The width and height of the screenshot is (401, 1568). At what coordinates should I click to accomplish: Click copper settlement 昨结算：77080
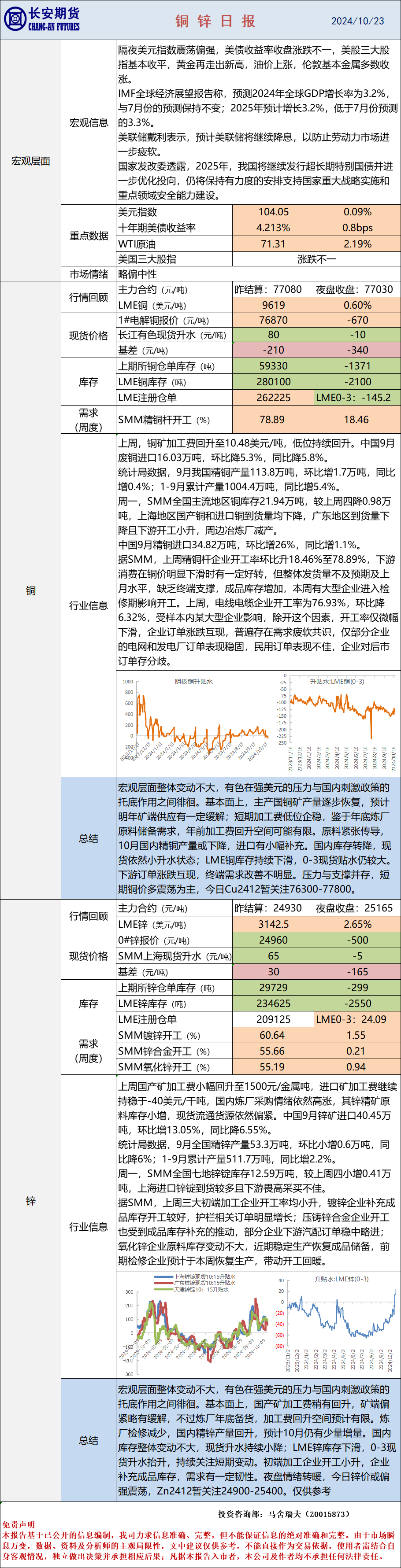tap(268, 289)
